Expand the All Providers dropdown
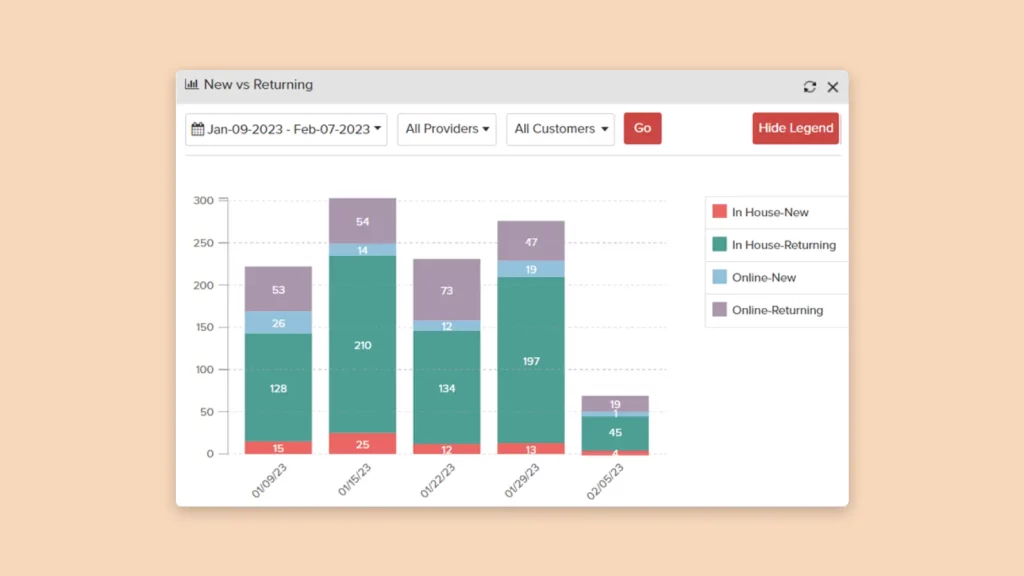The height and width of the screenshot is (576, 1024). click(447, 129)
